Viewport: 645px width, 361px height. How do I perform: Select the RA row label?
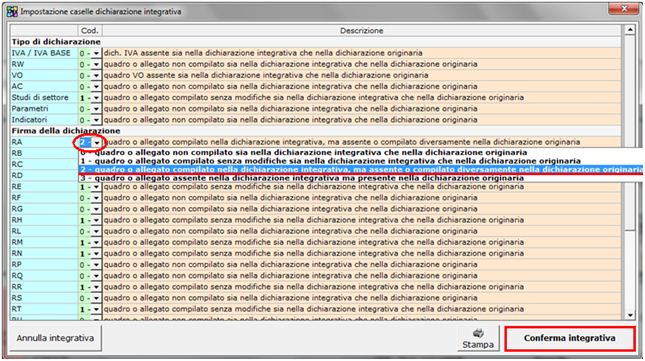(44, 142)
